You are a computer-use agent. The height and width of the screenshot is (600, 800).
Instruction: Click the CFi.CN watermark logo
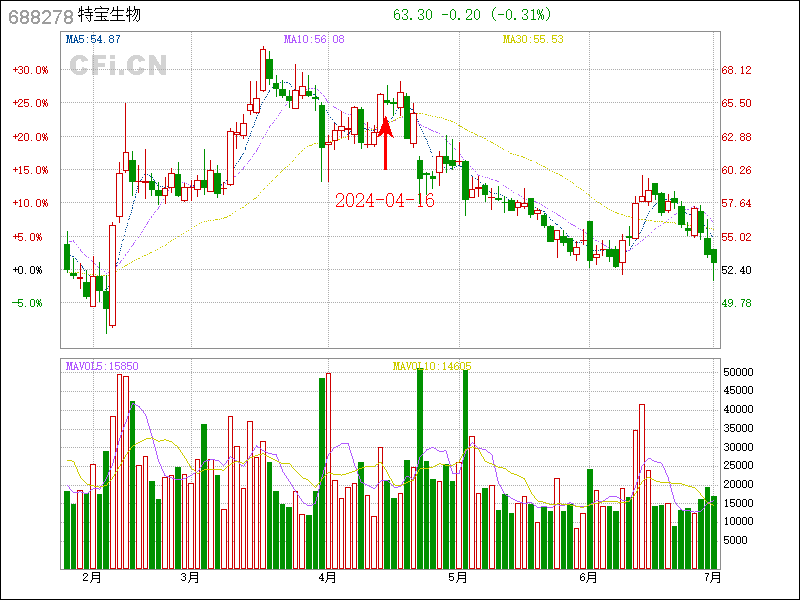tap(118, 65)
